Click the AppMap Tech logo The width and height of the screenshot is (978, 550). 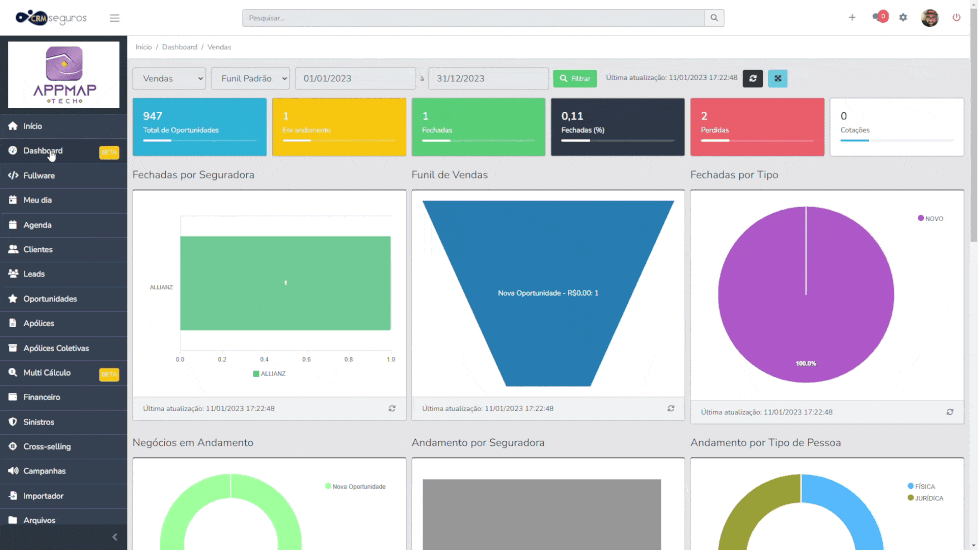64,75
